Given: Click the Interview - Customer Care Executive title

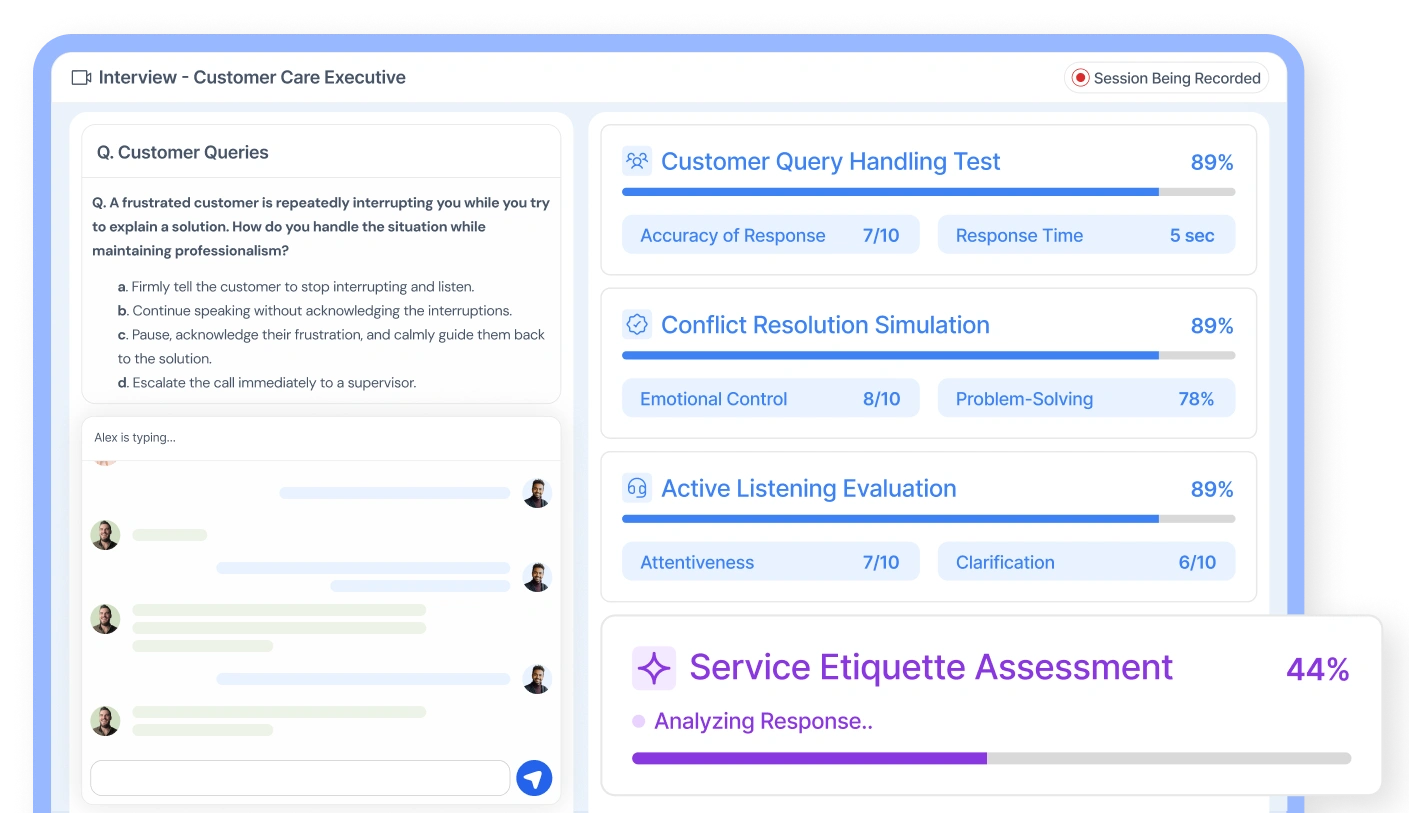Looking at the screenshot, I should click(252, 77).
